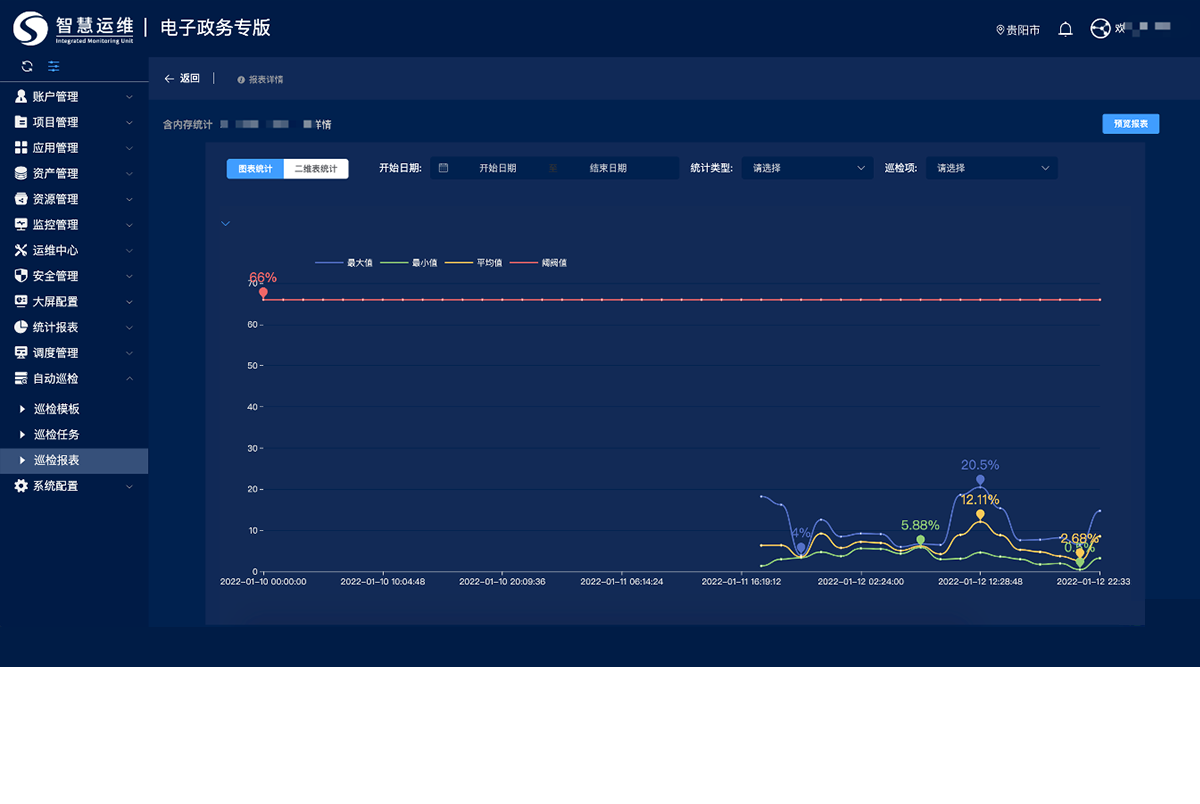Click the 系统配置 gear icon
The image size is (1200, 804).
click(21, 486)
